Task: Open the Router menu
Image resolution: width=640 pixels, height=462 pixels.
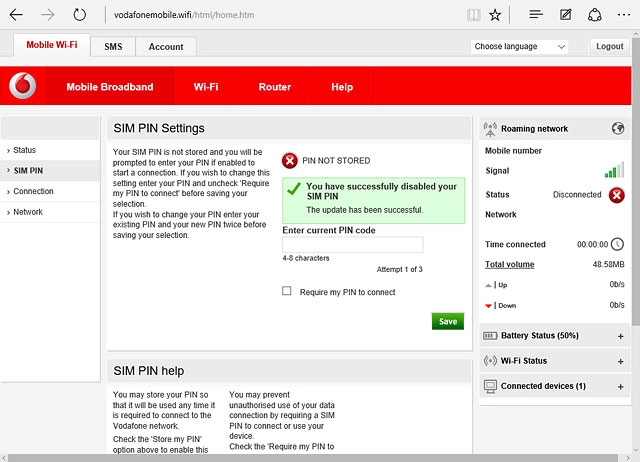Action: (x=274, y=87)
